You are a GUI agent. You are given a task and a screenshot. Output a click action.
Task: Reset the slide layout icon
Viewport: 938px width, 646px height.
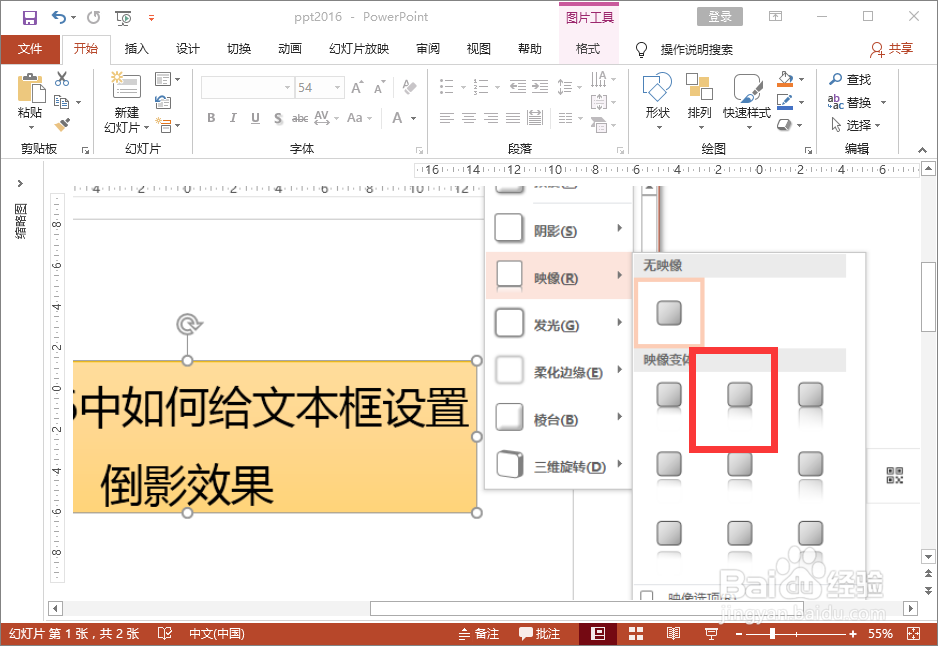click(163, 102)
